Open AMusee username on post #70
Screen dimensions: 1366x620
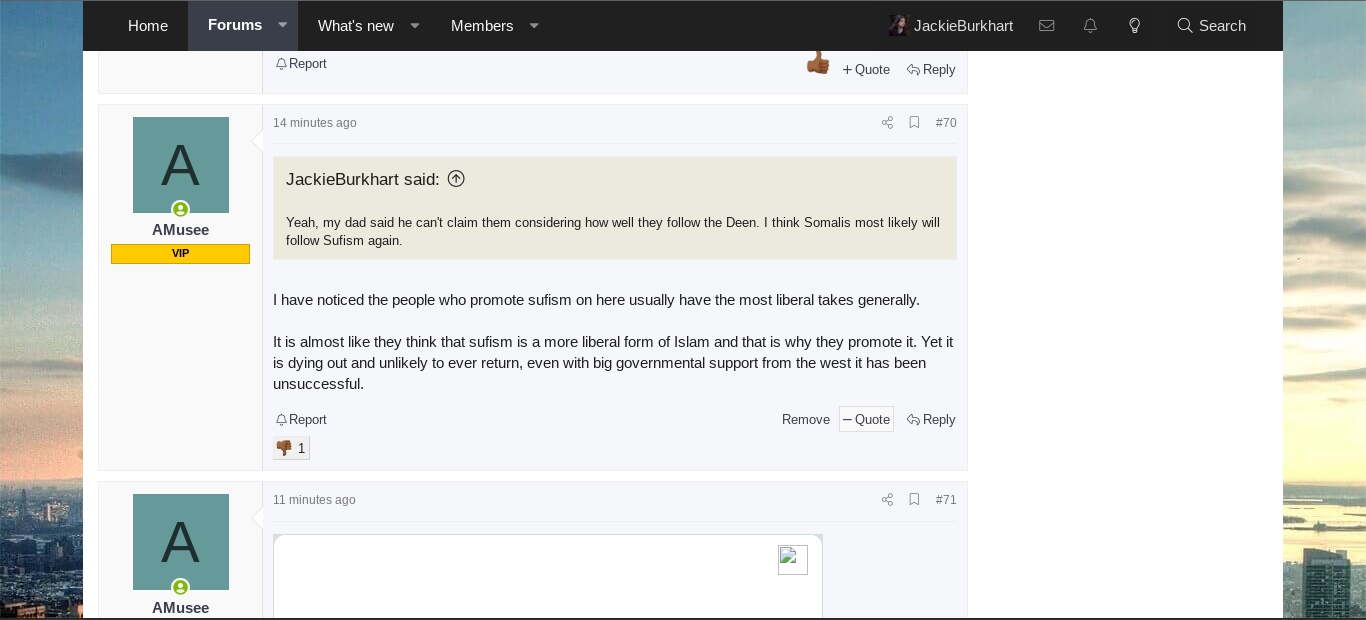click(181, 230)
